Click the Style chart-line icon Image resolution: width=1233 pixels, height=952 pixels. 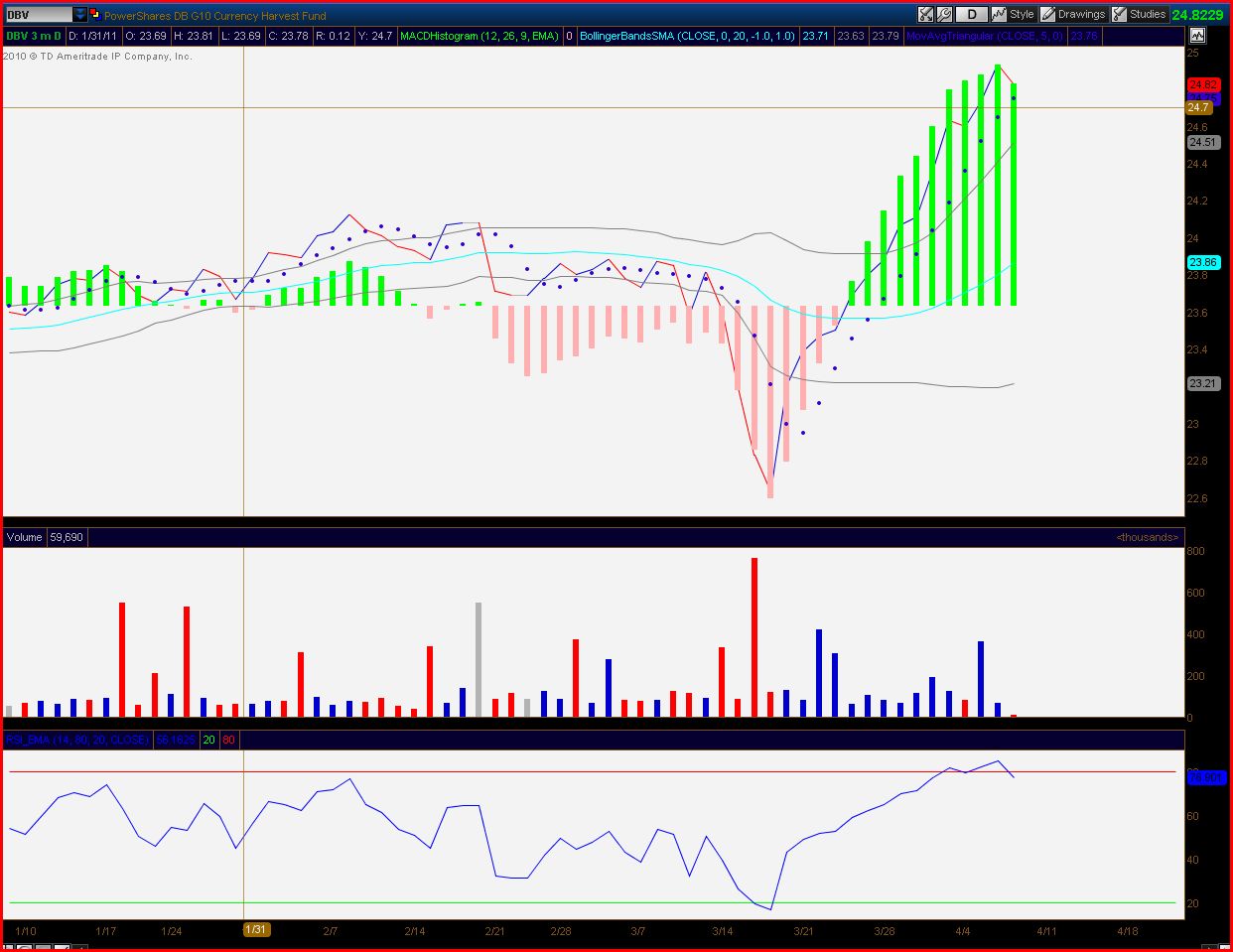[x=999, y=14]
